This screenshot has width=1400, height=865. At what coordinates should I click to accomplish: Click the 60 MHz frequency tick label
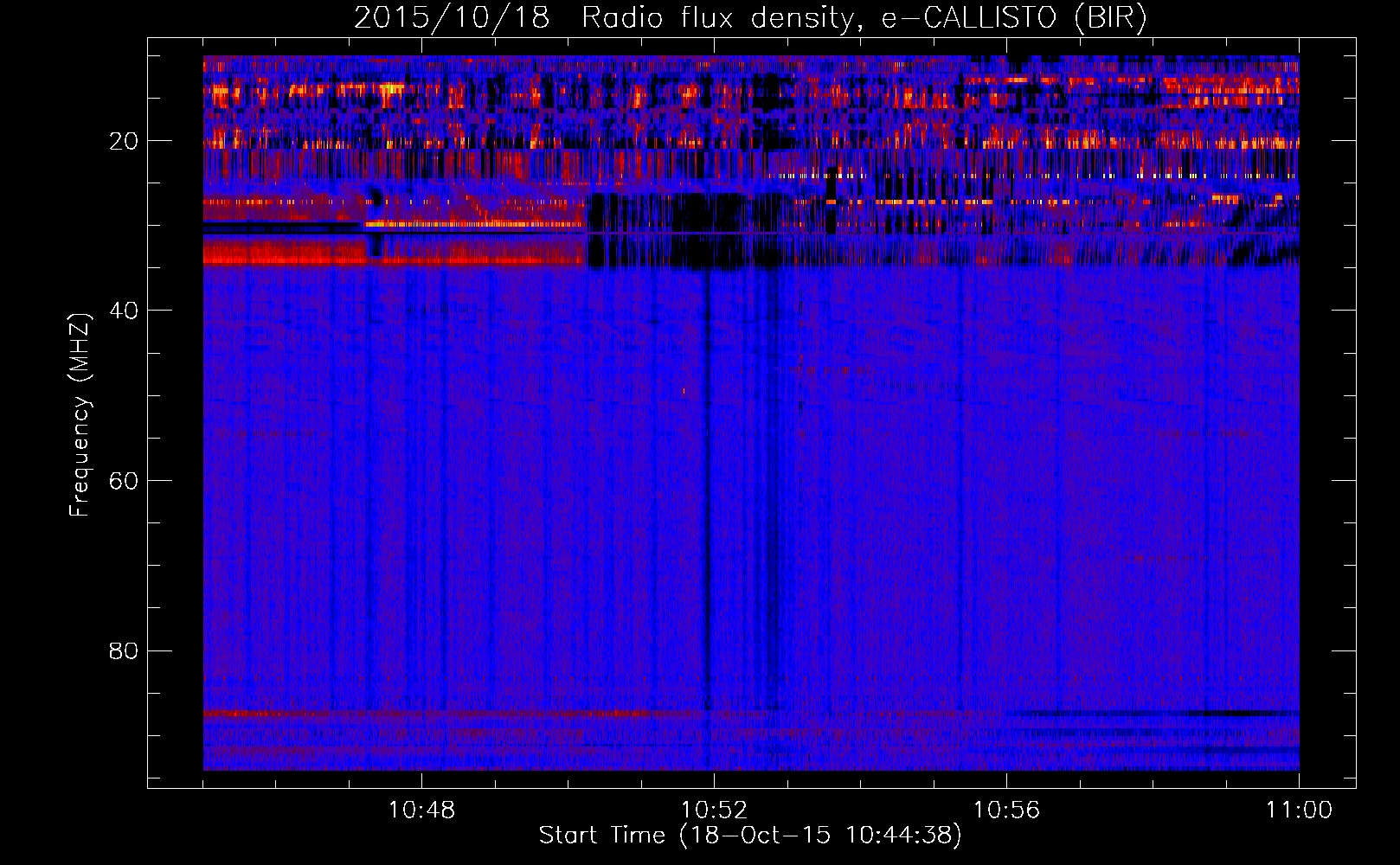click(124, 480)
